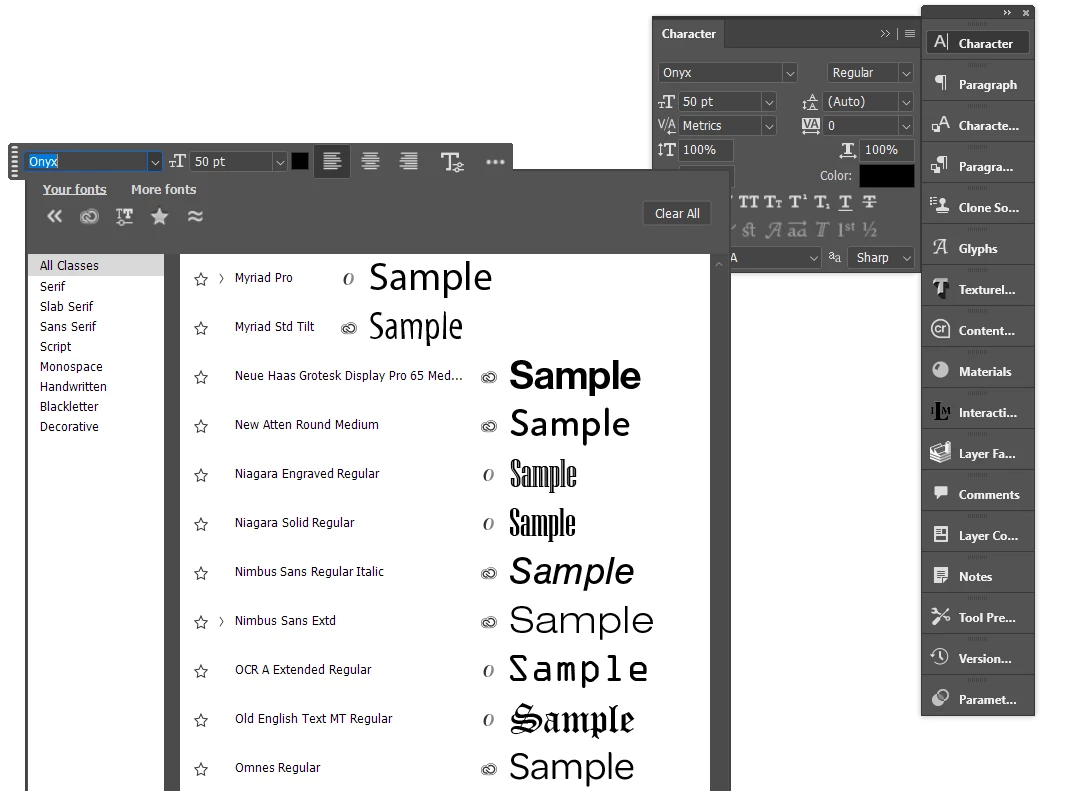Collapse font filter panel double-chevron icon
This screenshot has height=791, width=1072.
55,217
